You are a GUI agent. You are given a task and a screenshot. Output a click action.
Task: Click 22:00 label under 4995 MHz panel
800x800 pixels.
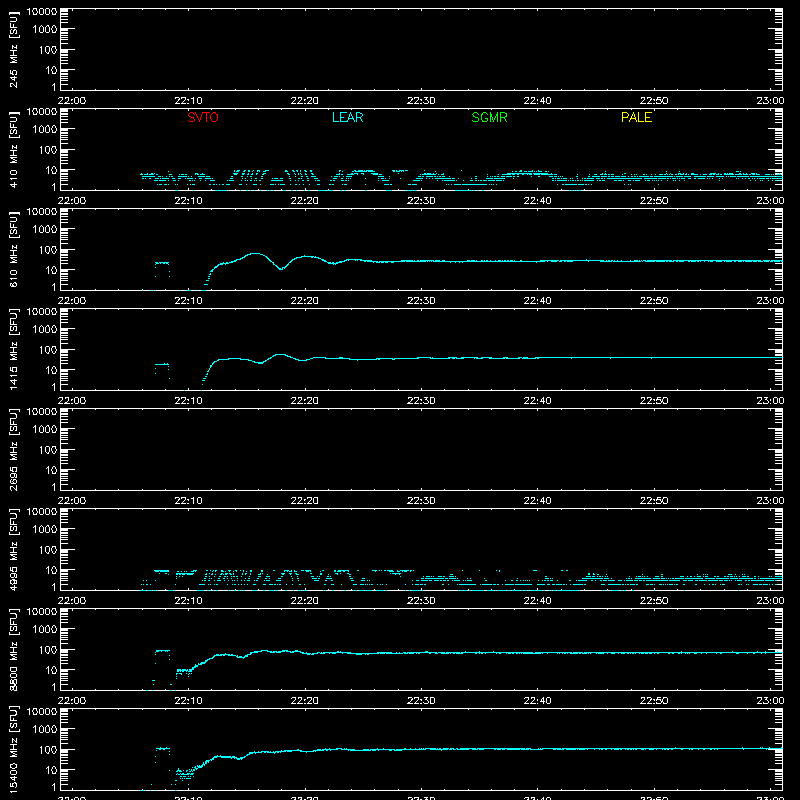click(x=72, y=601)
